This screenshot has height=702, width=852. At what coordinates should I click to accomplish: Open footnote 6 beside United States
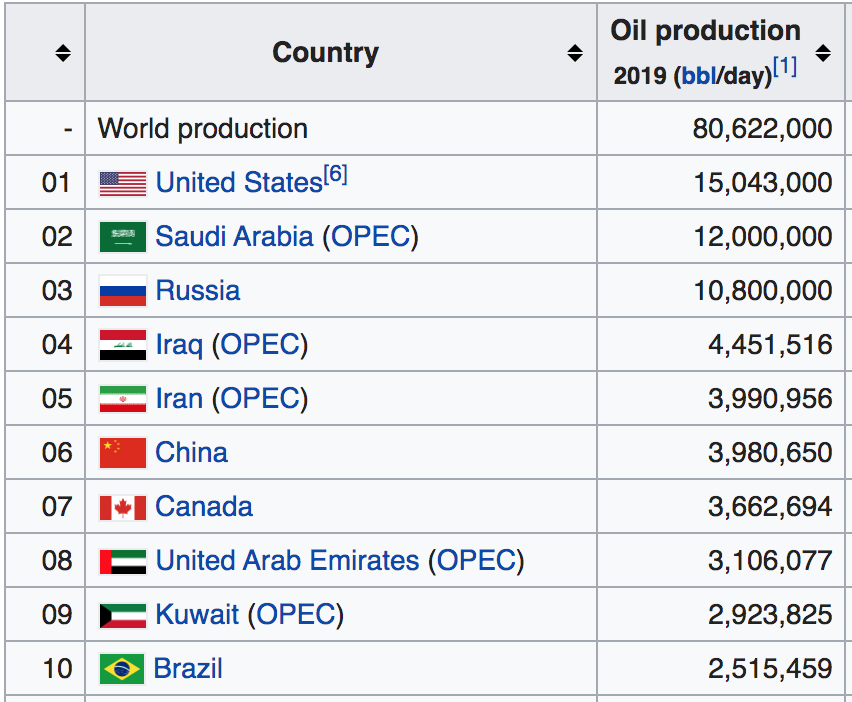(335, 174)
